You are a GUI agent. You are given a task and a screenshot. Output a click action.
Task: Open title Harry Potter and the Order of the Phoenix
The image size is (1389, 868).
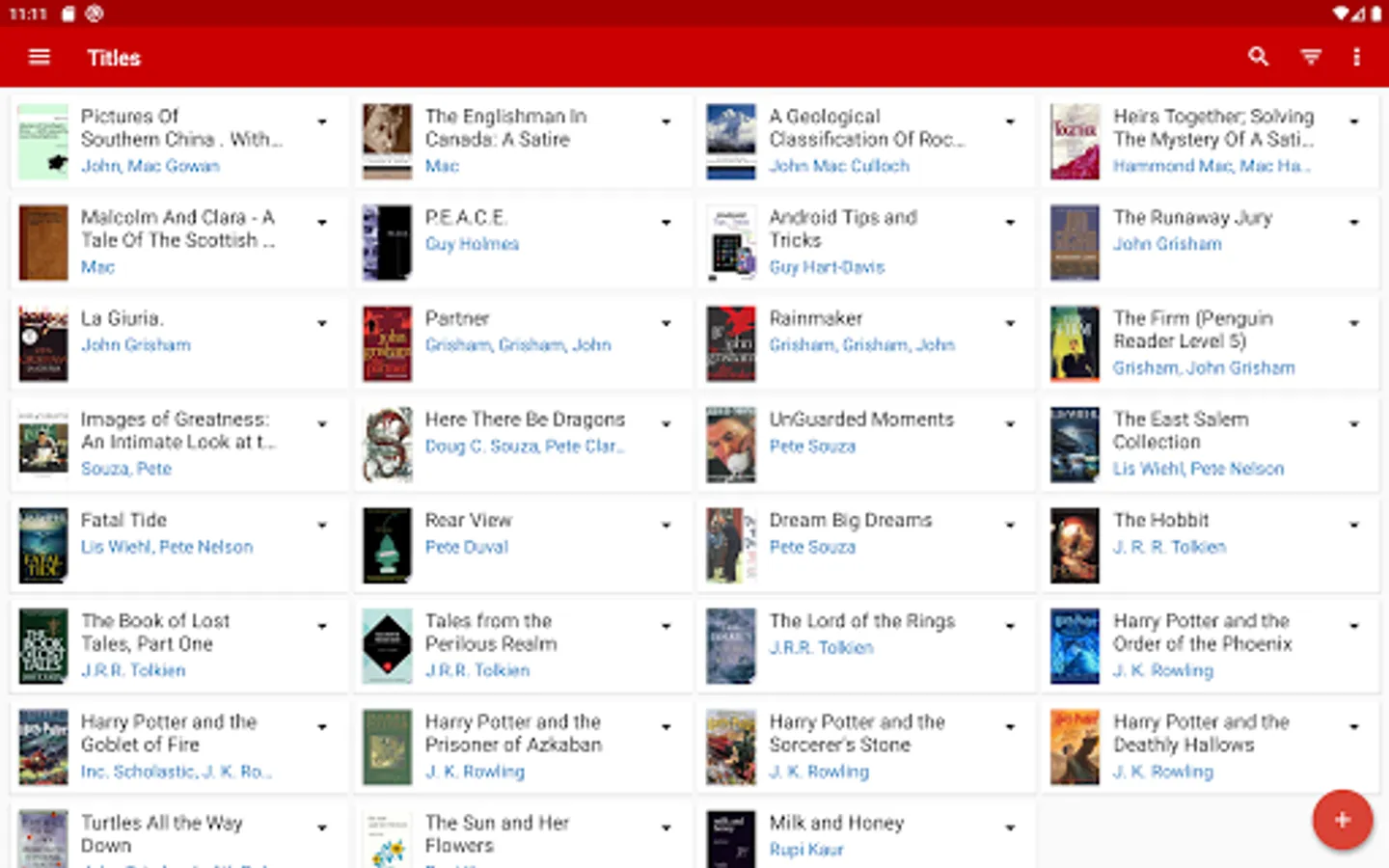pyautogui.click(x=1202, y=632)
